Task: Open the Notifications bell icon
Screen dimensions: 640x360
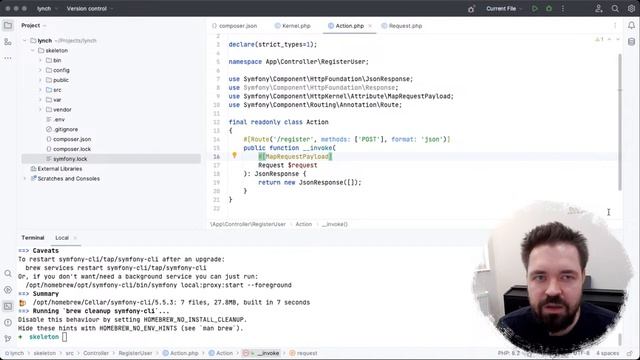Action: click(631, 25)
